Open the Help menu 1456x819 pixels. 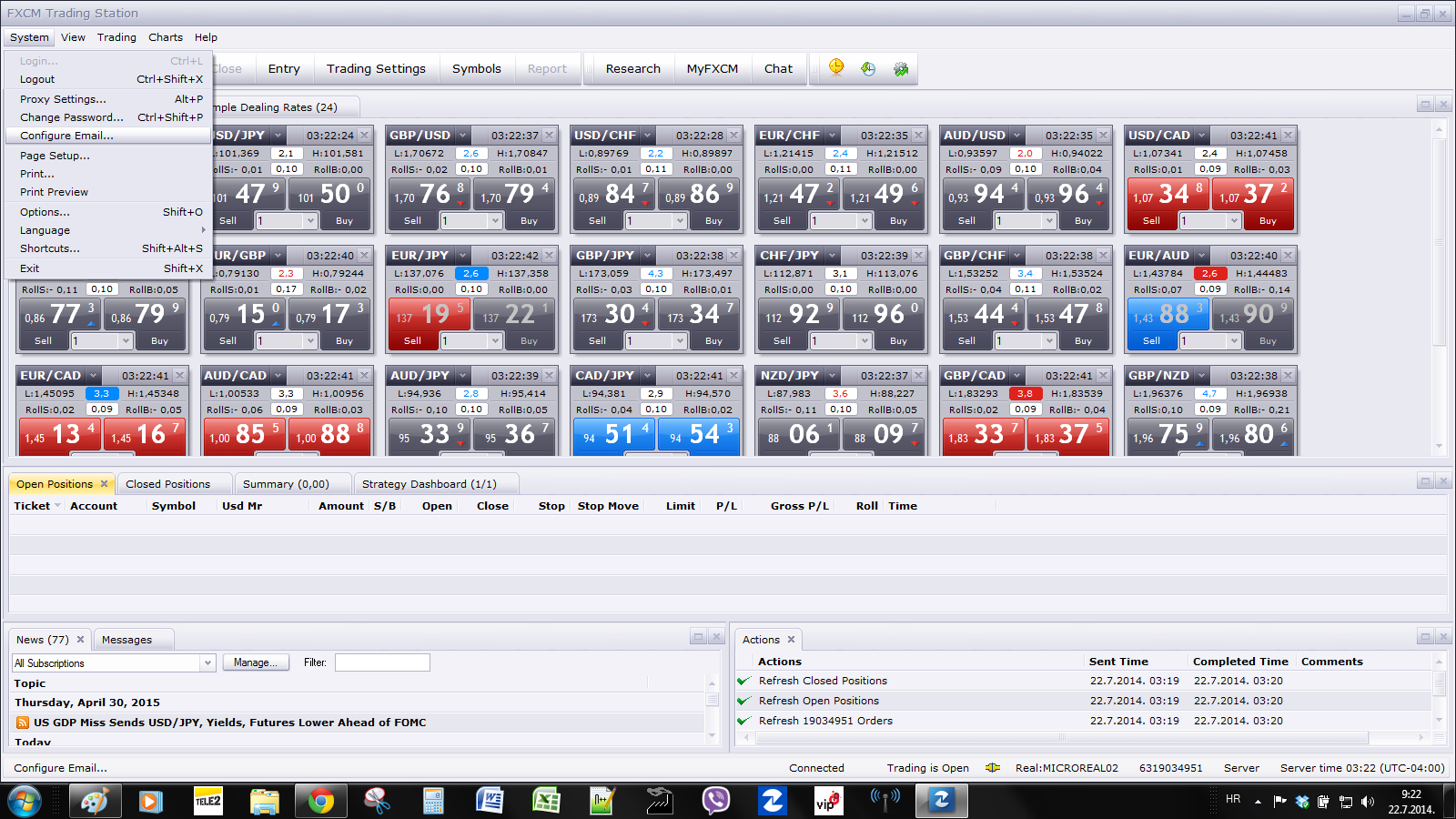(206, 37)
